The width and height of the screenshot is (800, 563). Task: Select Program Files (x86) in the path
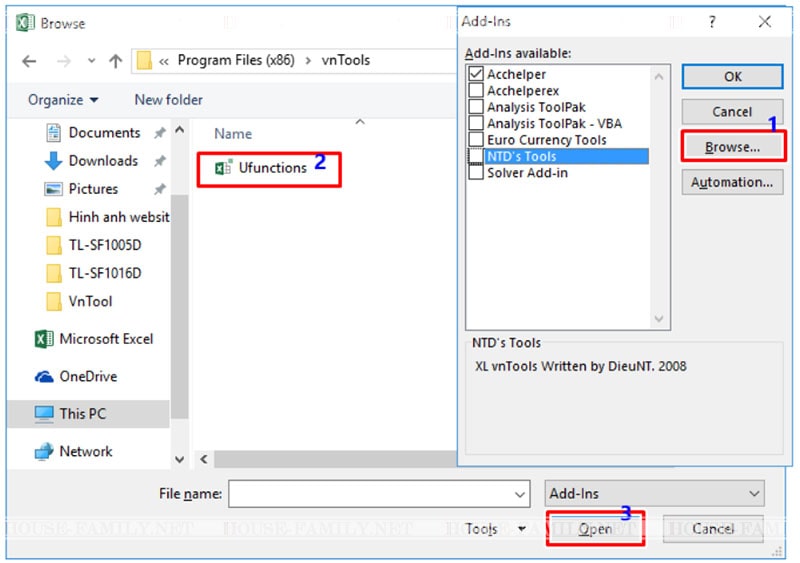point(236,60)
